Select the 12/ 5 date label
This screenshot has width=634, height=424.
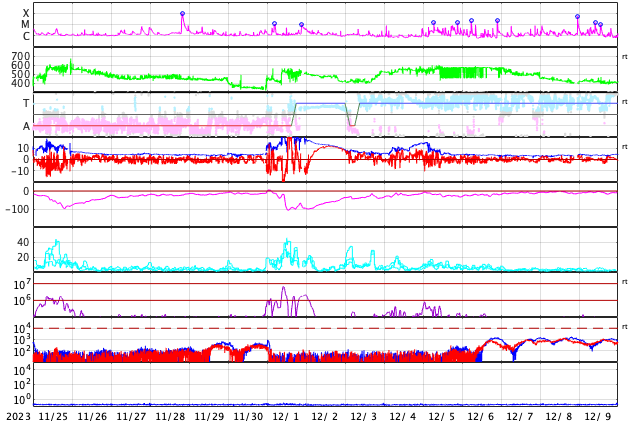point(442,417)
